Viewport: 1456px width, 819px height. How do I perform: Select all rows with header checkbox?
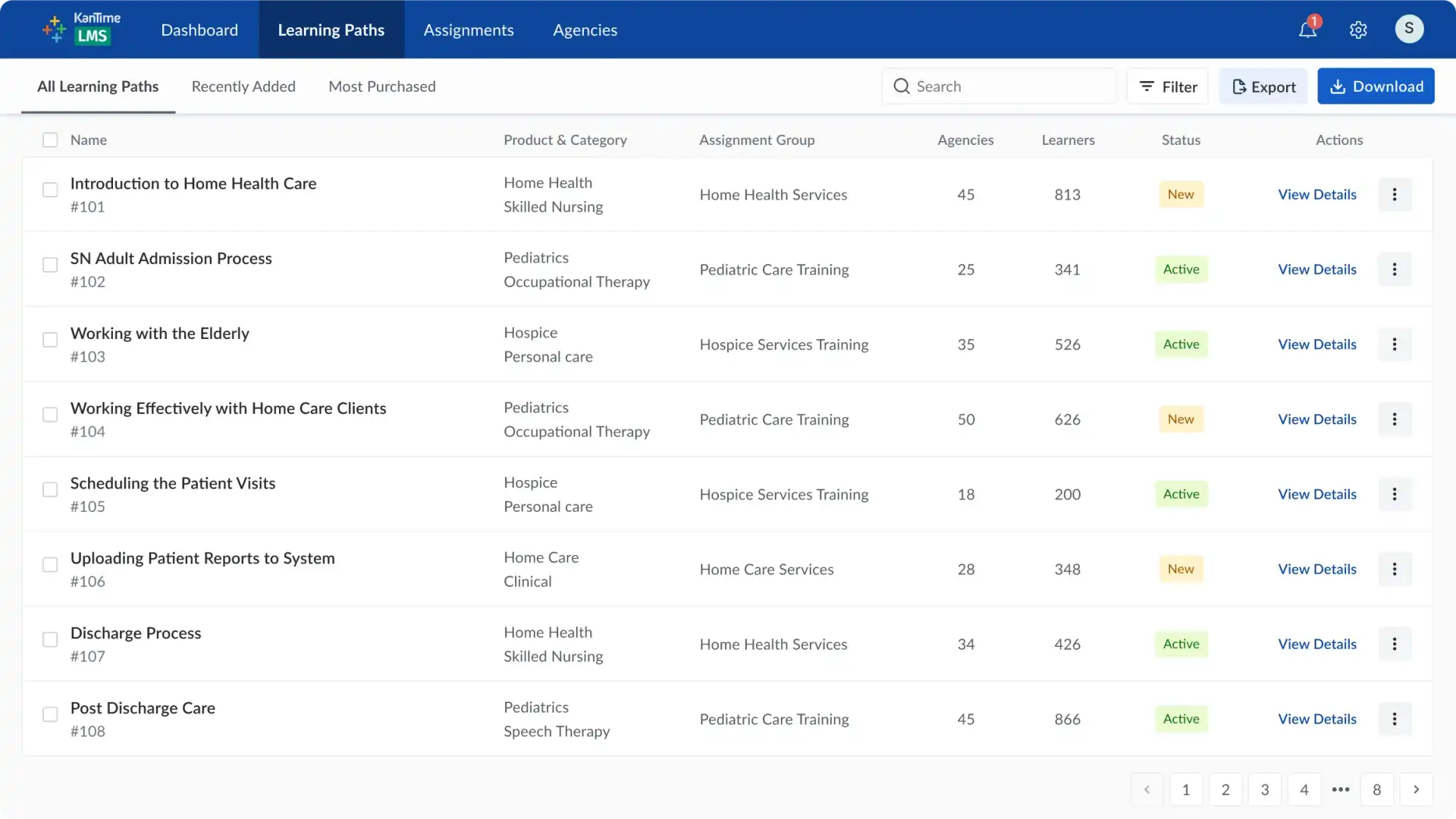pos(50,140)
